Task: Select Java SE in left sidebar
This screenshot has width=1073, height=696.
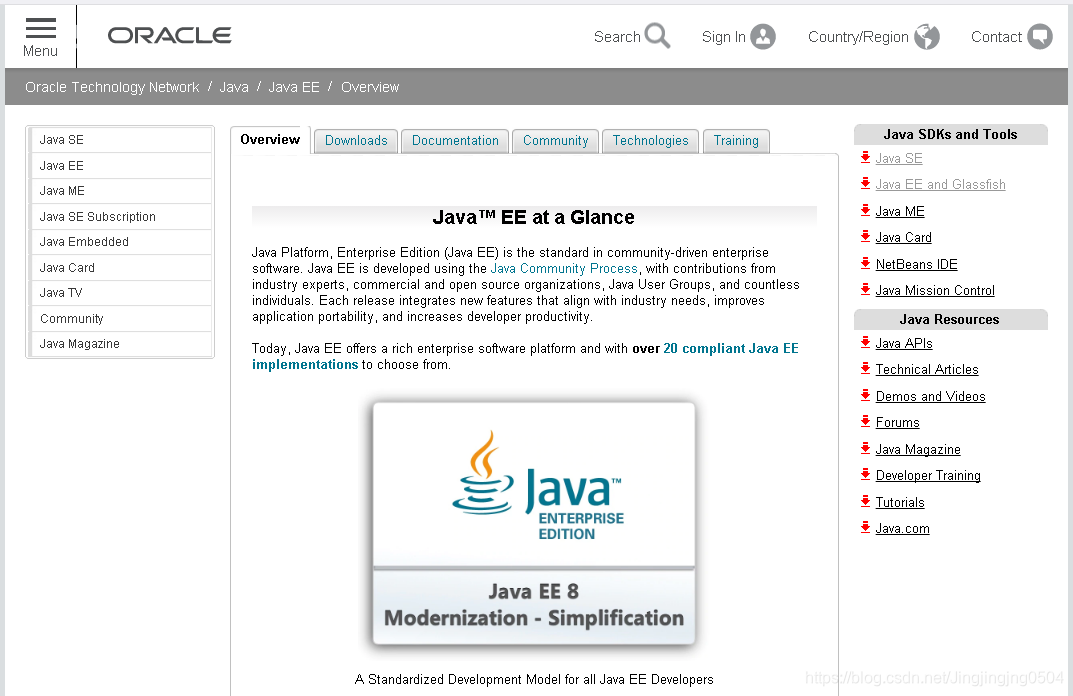Action: click(121, 140)
